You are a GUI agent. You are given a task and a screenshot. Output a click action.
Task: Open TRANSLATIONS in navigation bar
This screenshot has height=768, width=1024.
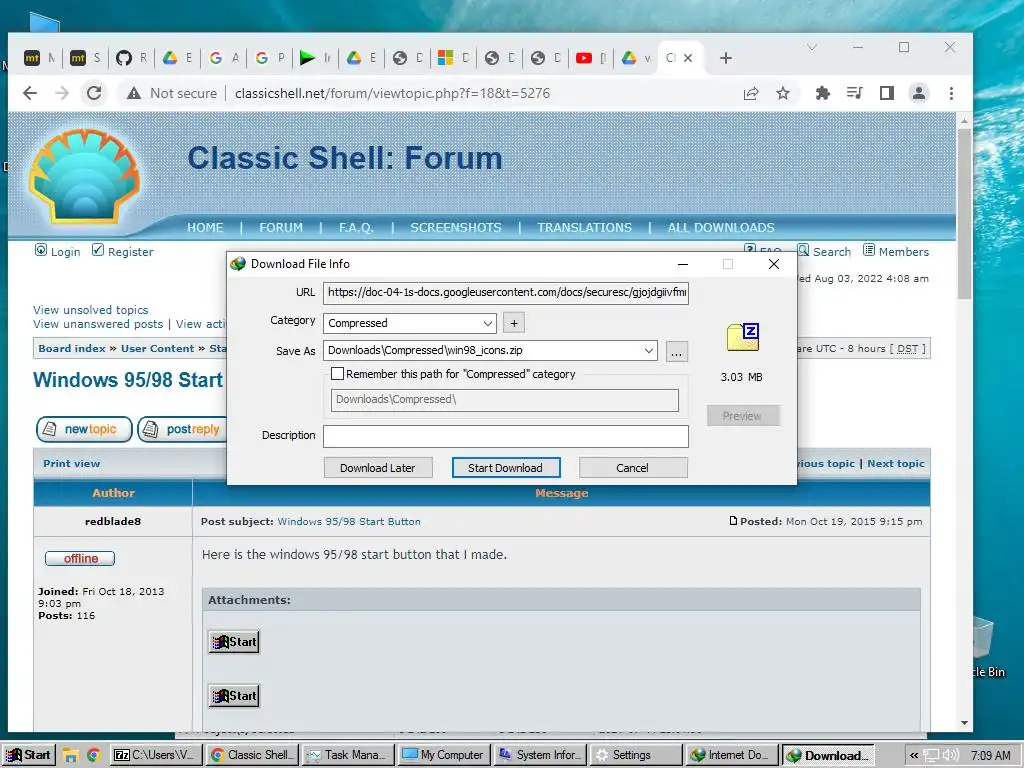(x=584, y=227)
